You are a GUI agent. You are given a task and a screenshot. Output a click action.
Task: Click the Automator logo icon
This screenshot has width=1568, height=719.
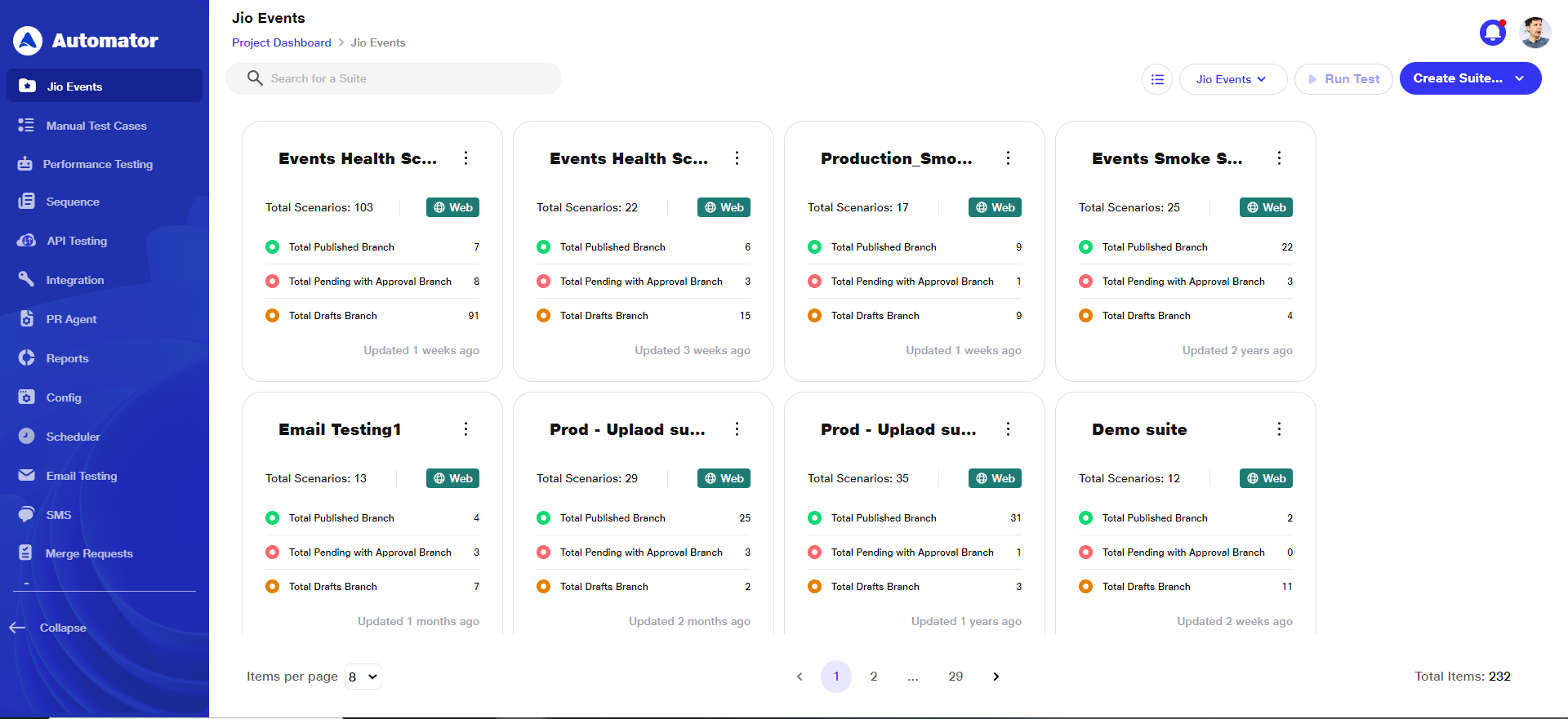pyautogui.click(x=28, y=41)
